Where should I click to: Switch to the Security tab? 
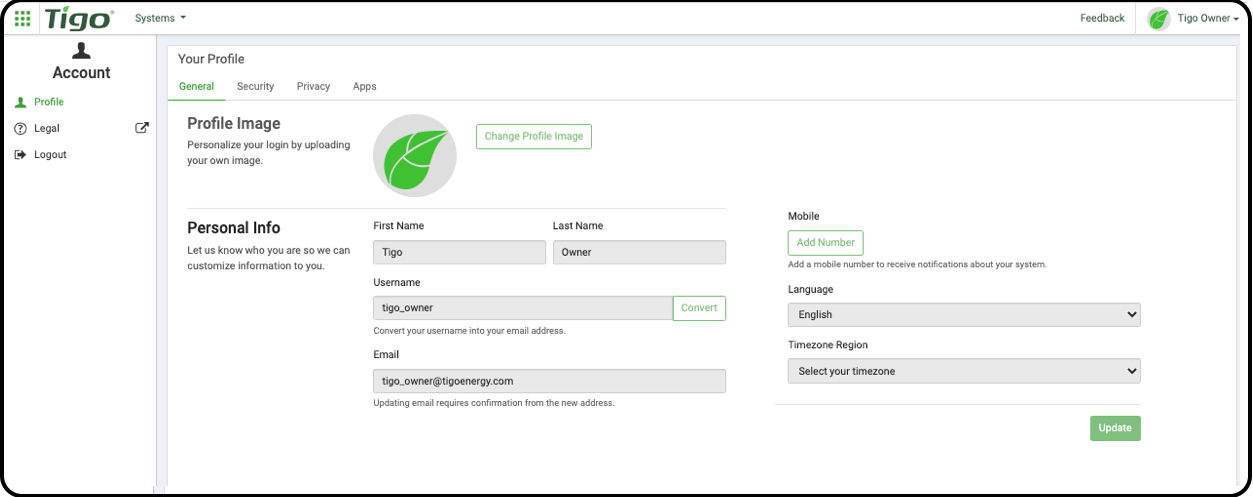tap(255, 86)
